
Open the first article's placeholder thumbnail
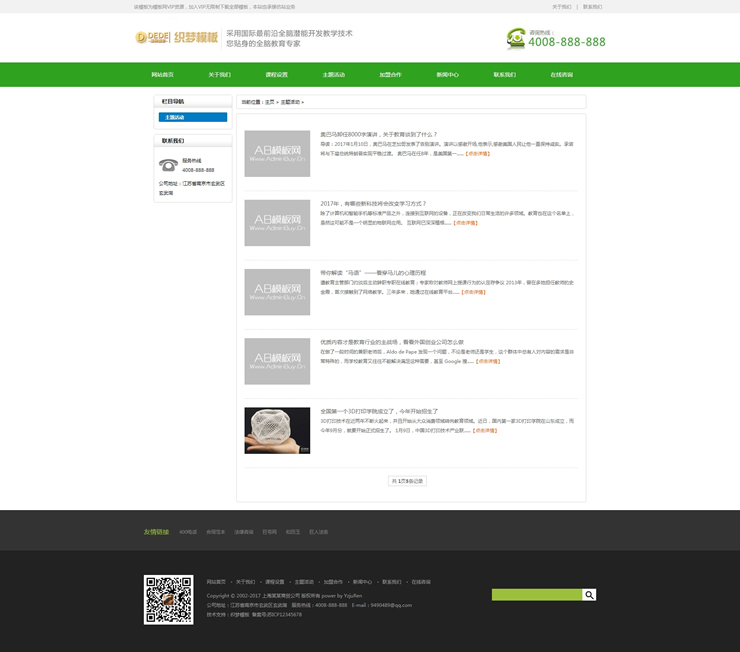point(277,153)
